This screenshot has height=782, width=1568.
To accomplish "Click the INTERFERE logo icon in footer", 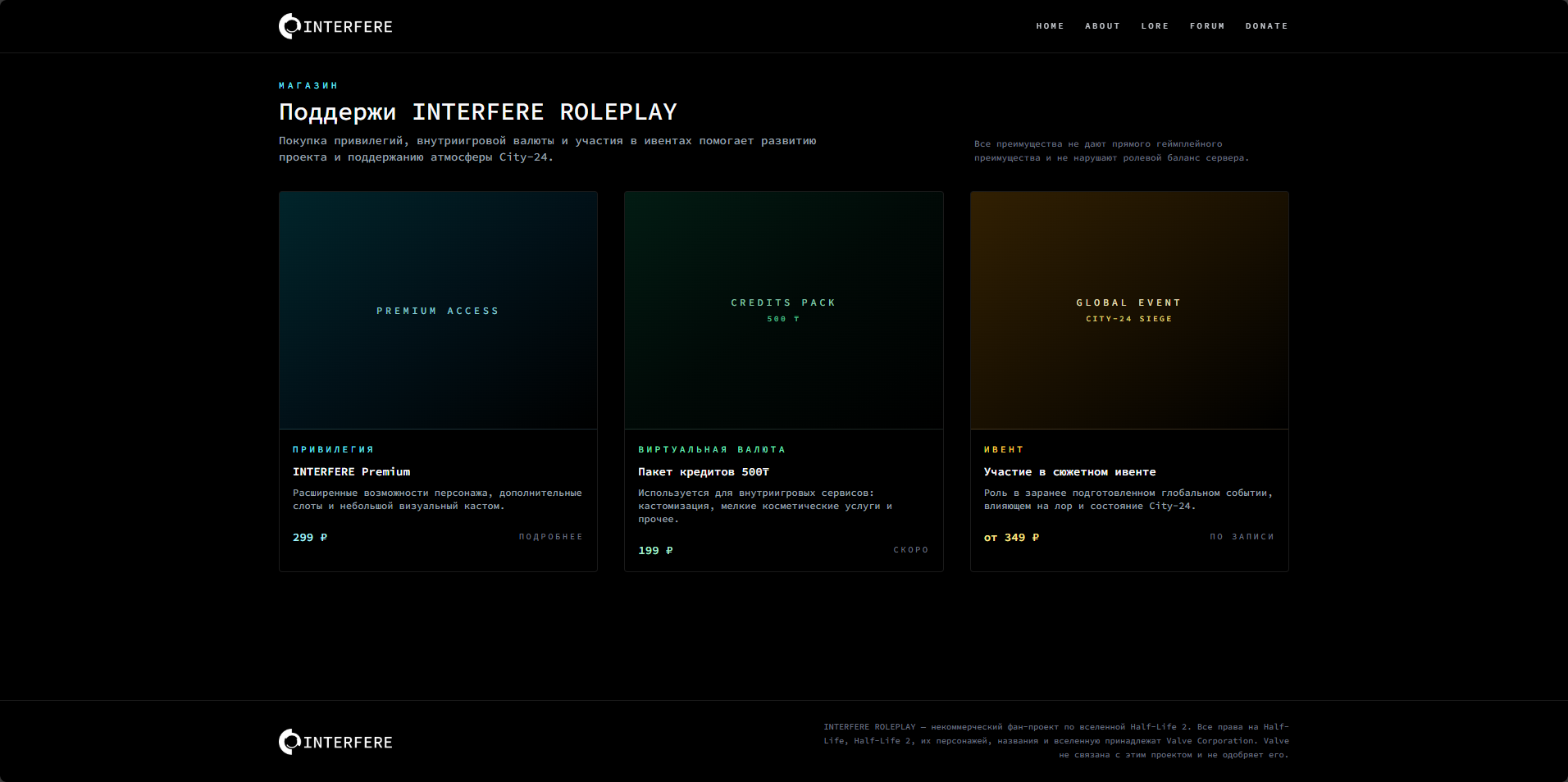I will [x=289, y=742].
